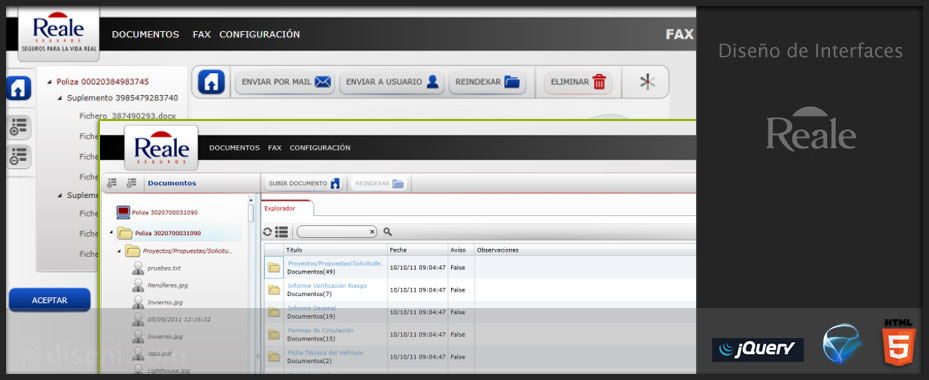This screenshot has height=380, width=929.
Task: Collapse the second Suplemento node in the back window
Action: tap(60, 196)
